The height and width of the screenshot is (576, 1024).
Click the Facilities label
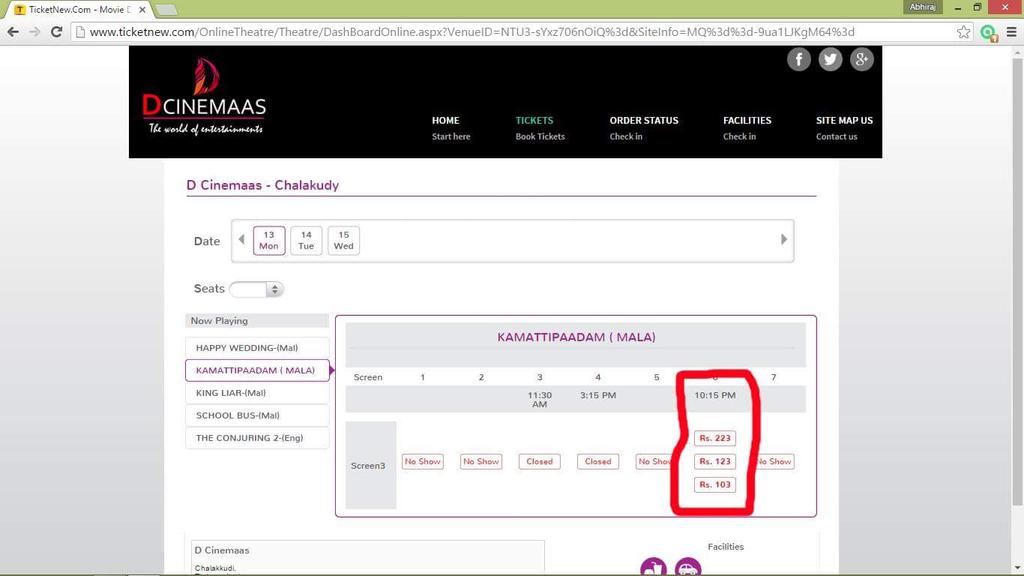tap(726, 547)
